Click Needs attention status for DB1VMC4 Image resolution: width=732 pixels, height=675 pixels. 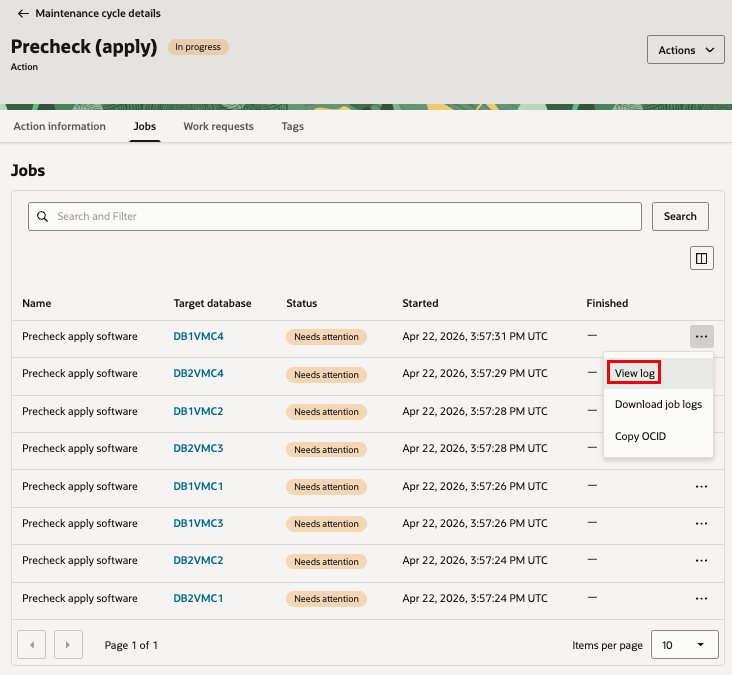click(326, 337)
